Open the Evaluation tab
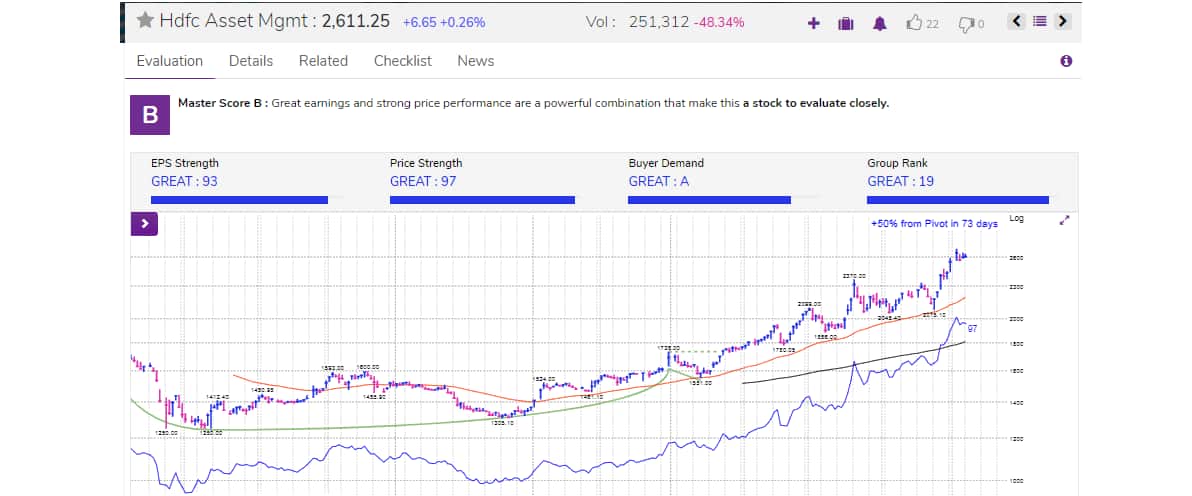This screenshot has height=496, width=1192. [x=170, y=61]
